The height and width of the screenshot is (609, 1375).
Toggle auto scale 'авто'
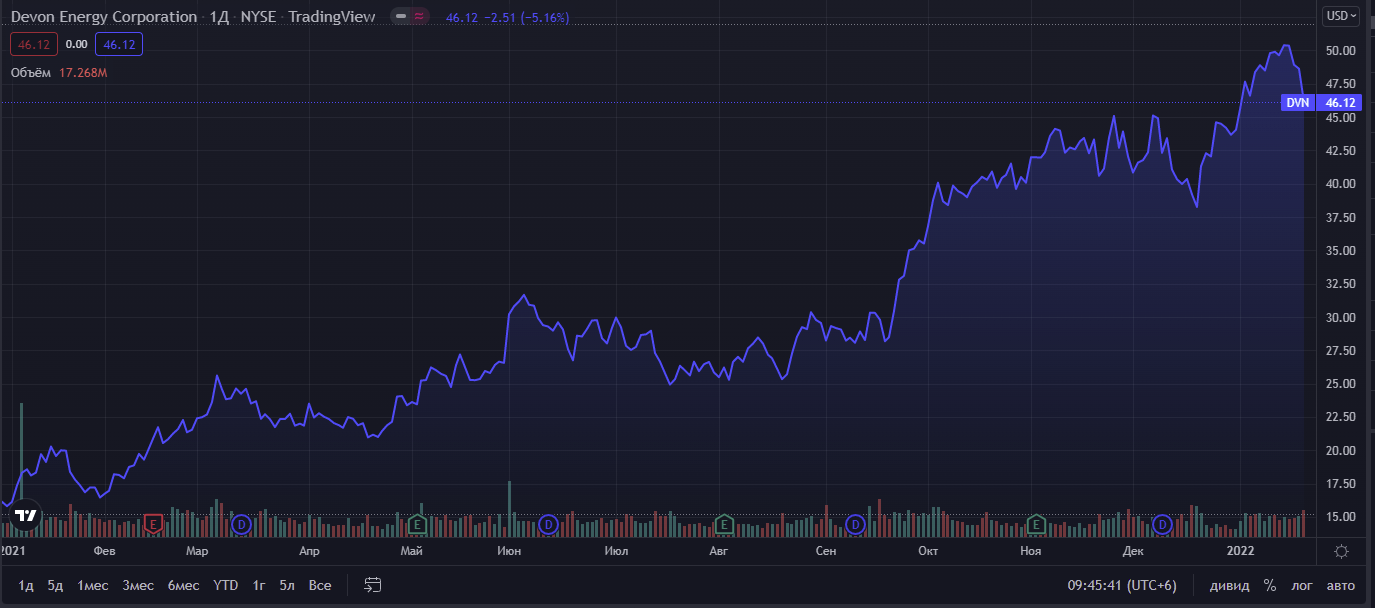(x=1341, y=585)
